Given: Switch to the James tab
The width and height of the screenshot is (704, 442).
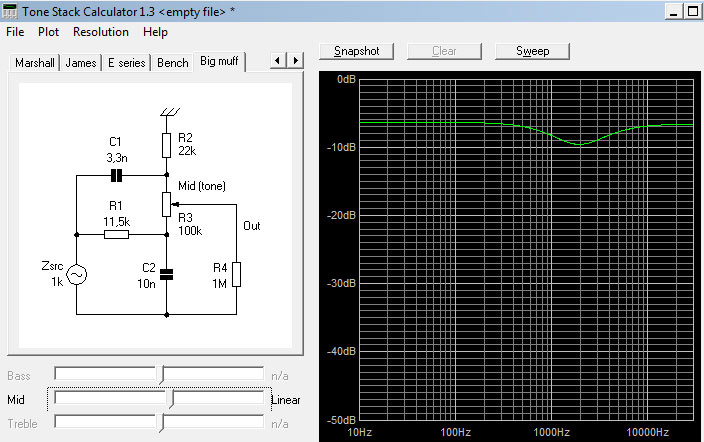Looking at the screenshot, I should pyautogui.click(x=81, y=63).
